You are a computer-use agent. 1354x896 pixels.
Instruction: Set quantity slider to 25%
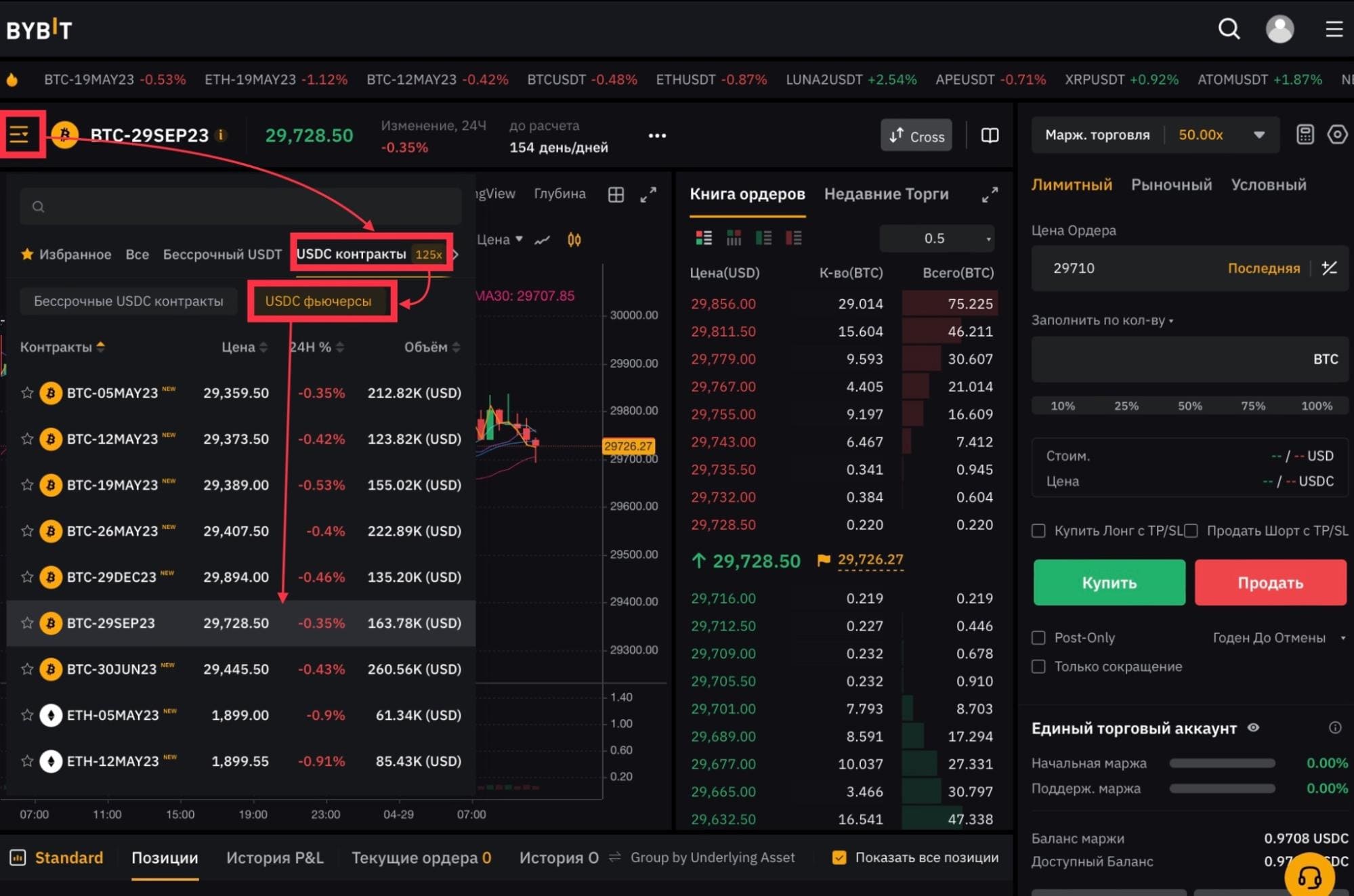(1126, 406)
